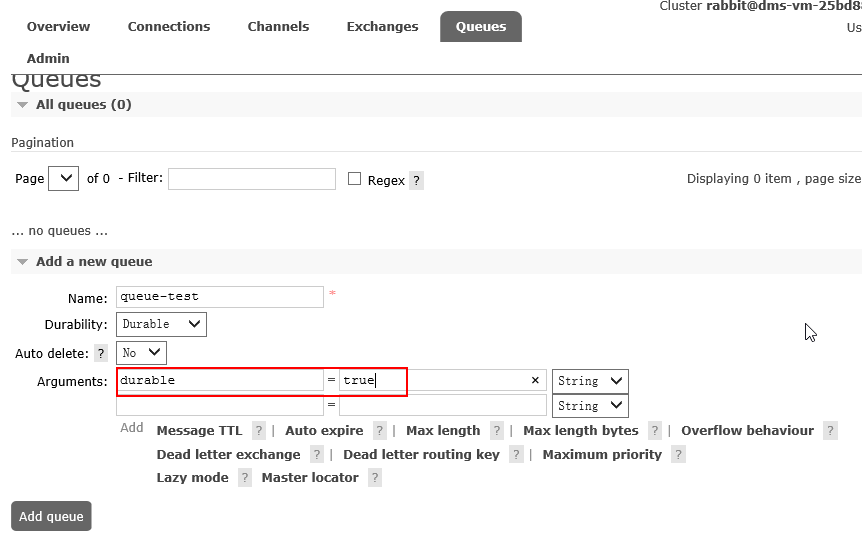This screenshot has width=862, height=535.
Task: Click the queue Filter text field
Action: (251, 179)
